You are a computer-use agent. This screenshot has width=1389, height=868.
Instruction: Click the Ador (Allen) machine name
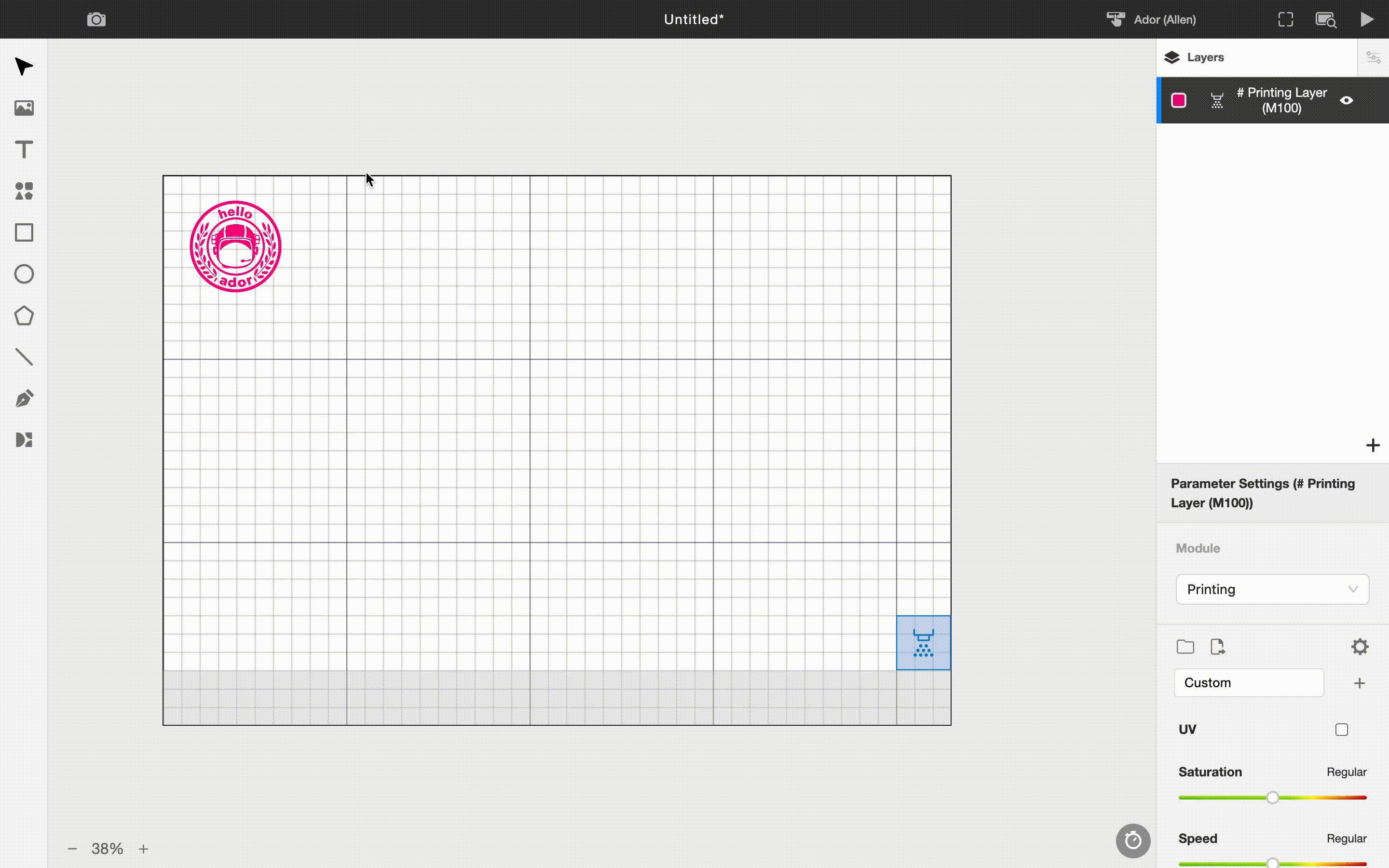[x=1165, y=19]
